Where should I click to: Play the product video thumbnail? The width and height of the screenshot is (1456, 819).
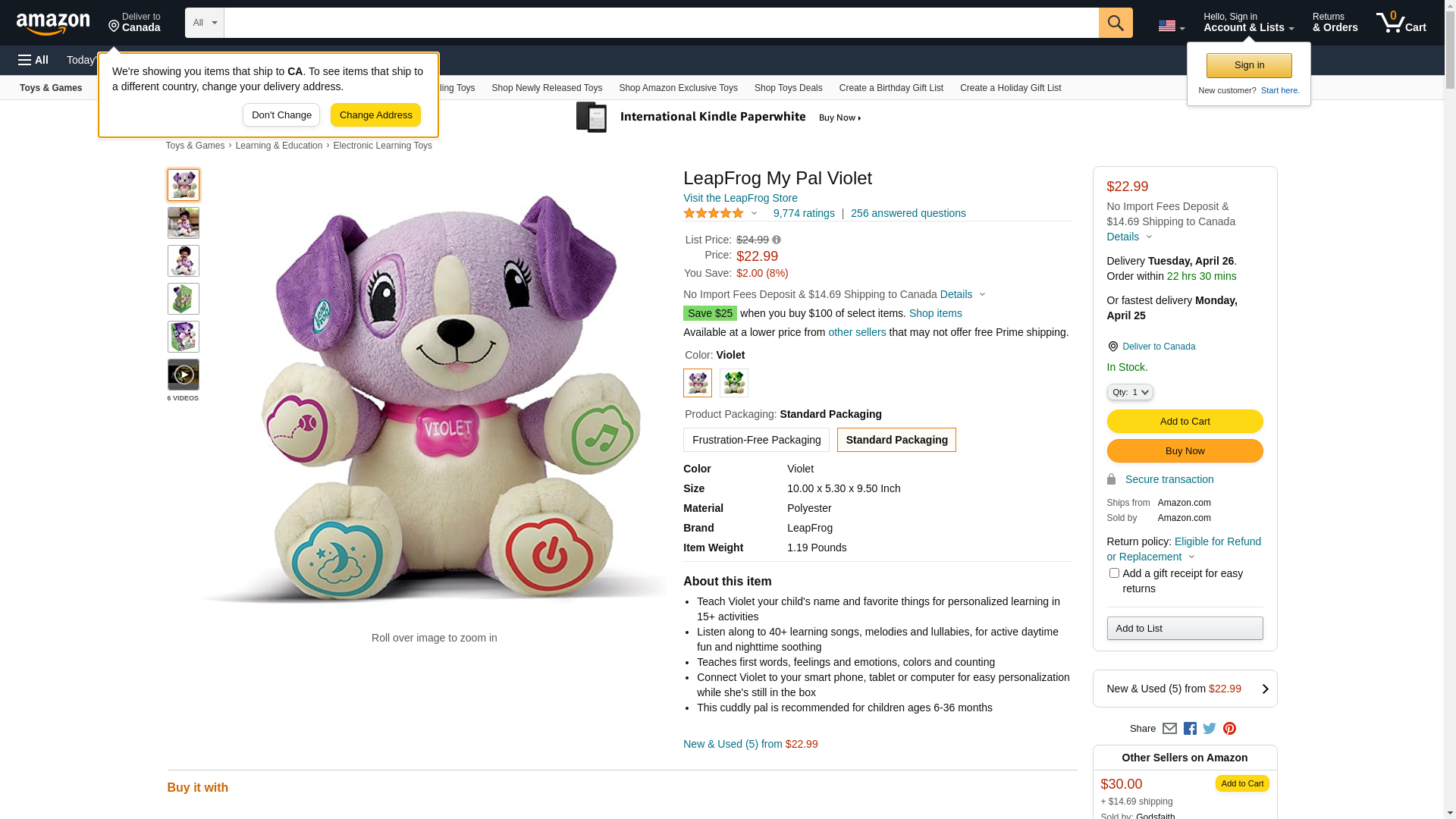184,375
